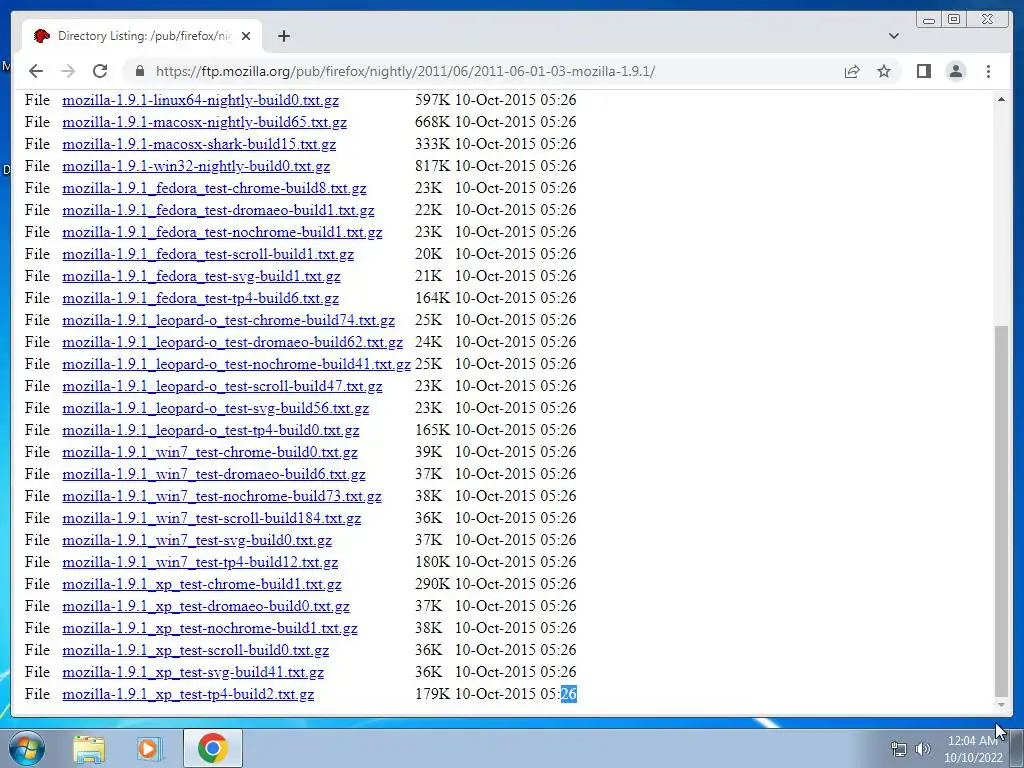Open win7_test-scroll-build184.txt.gz link
The height and width of the screenshot is (768, 1024).
tap(212, 519)
